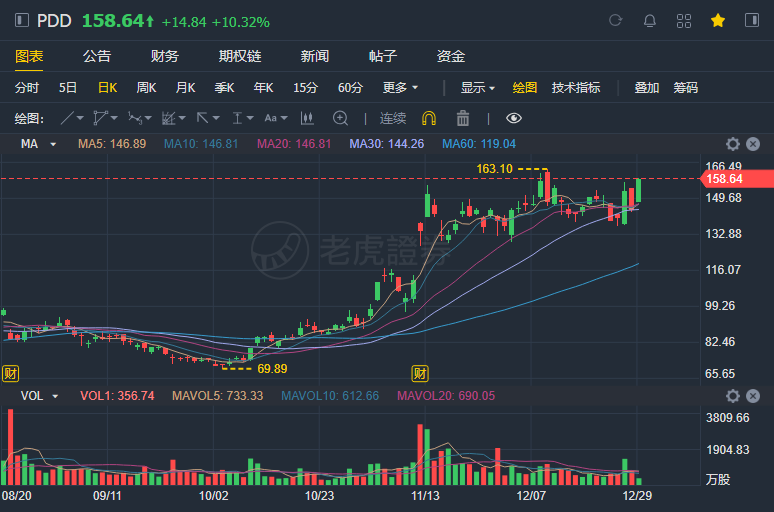
Task: Expand the measurement tool dropdown arrow
Action: tap(250, 118)
